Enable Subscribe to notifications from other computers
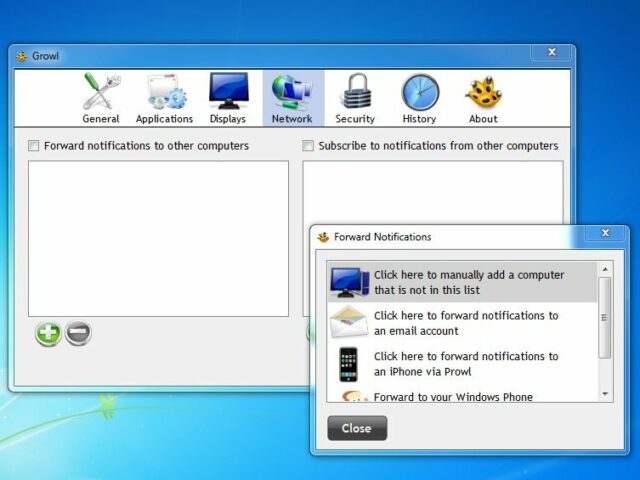 coord(309,146)
